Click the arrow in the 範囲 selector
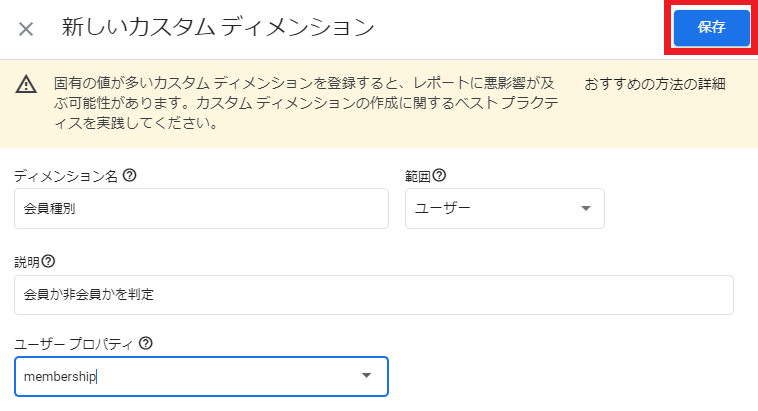Screen dimensions: 758x411 point(585,208)
